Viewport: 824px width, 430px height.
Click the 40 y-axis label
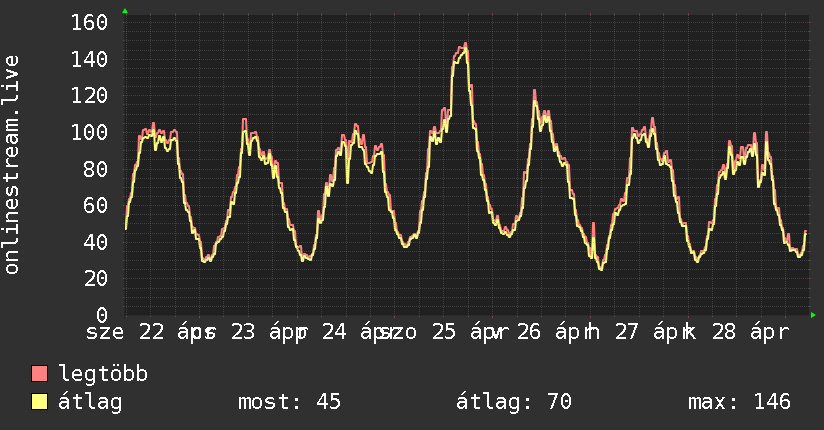pos(96,242)
